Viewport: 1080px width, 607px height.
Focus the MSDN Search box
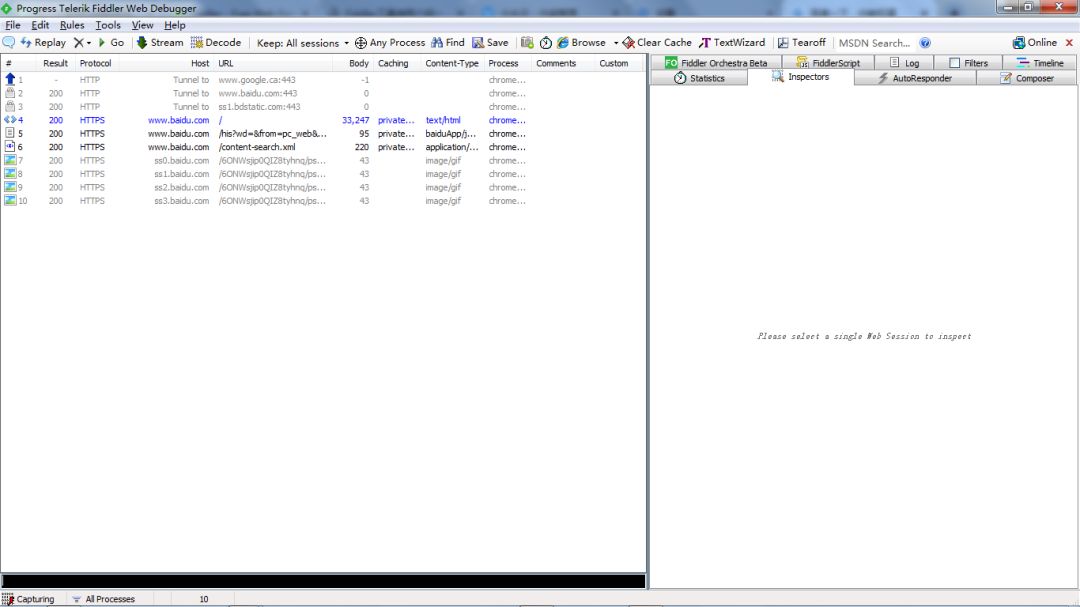(x=875, y=43)
